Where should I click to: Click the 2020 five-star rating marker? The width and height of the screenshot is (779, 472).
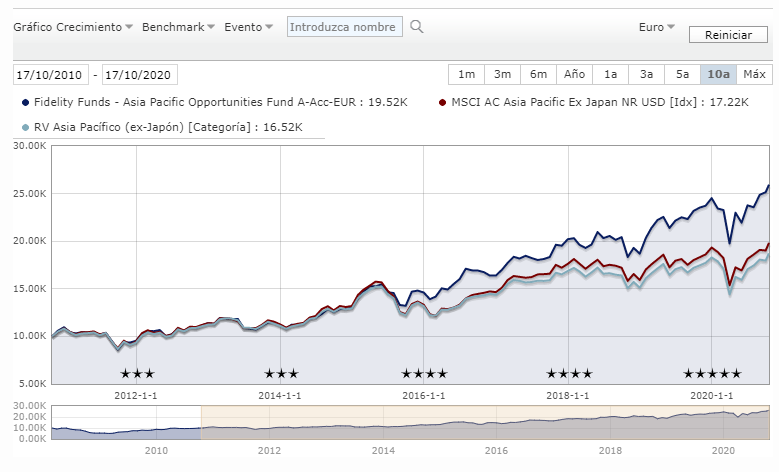(712, 374)
